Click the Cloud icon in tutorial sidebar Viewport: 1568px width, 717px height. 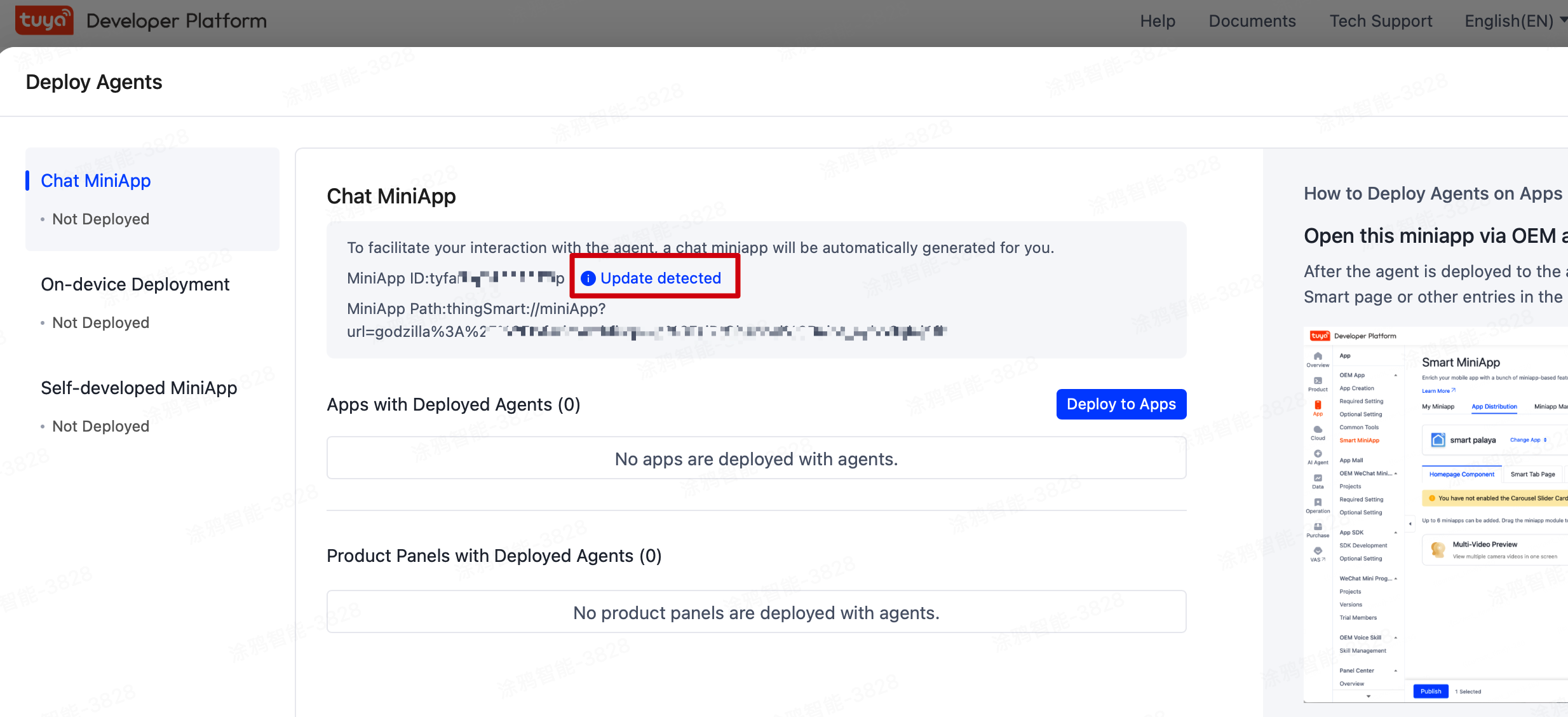coord(1318,430)
